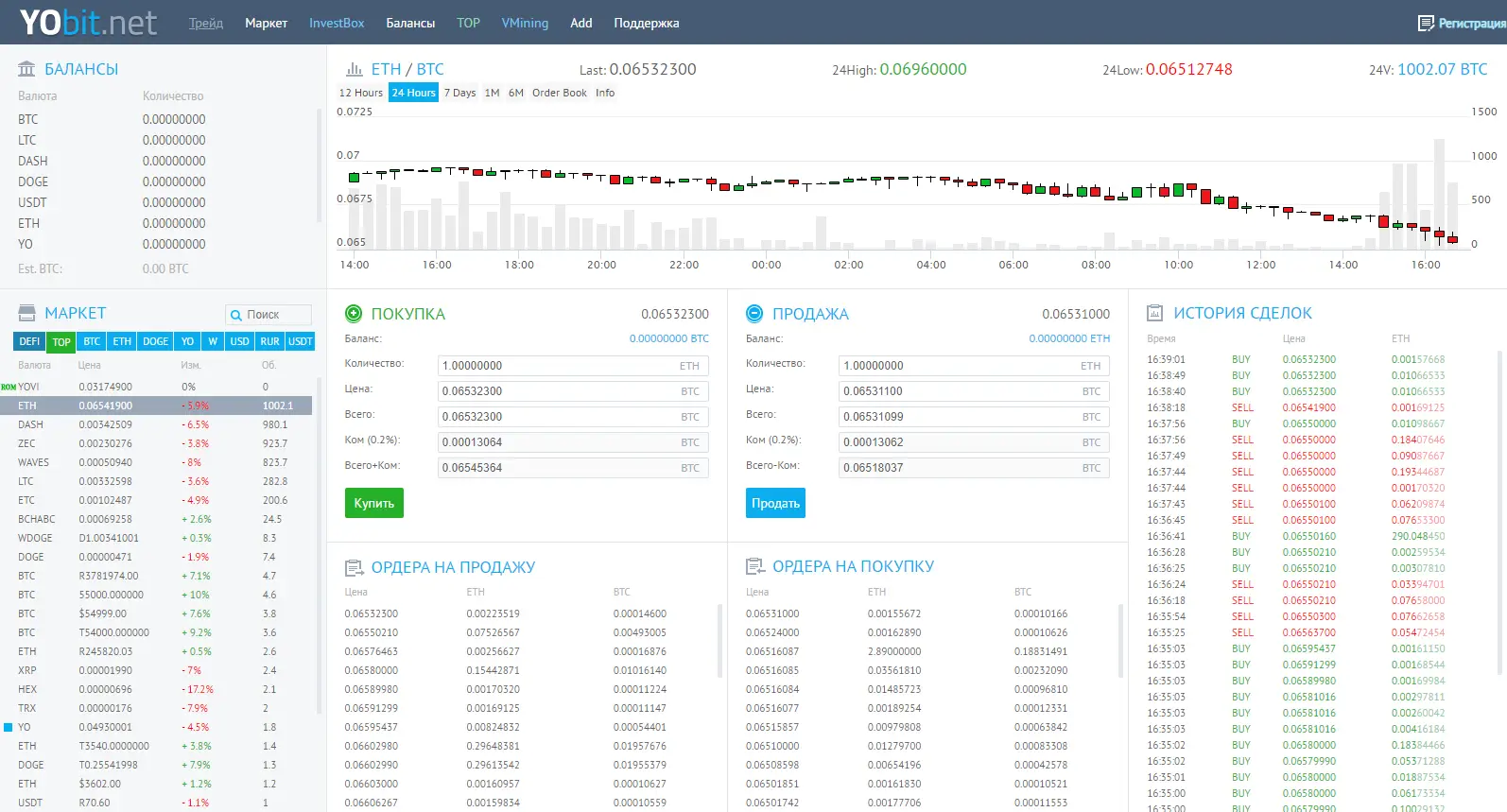Click the sell orders list icon
The width and height of the screenshot is (1507, 812).
[355, 567]
